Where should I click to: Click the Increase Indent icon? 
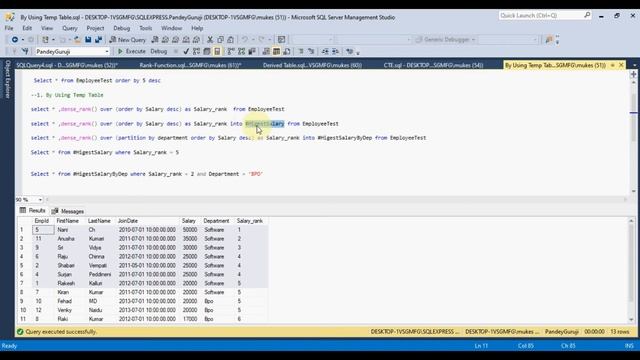[x=335, y=51]
